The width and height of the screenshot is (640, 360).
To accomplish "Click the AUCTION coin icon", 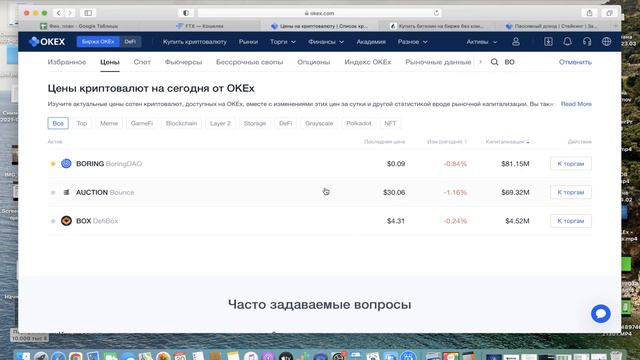I will [66, 192].
